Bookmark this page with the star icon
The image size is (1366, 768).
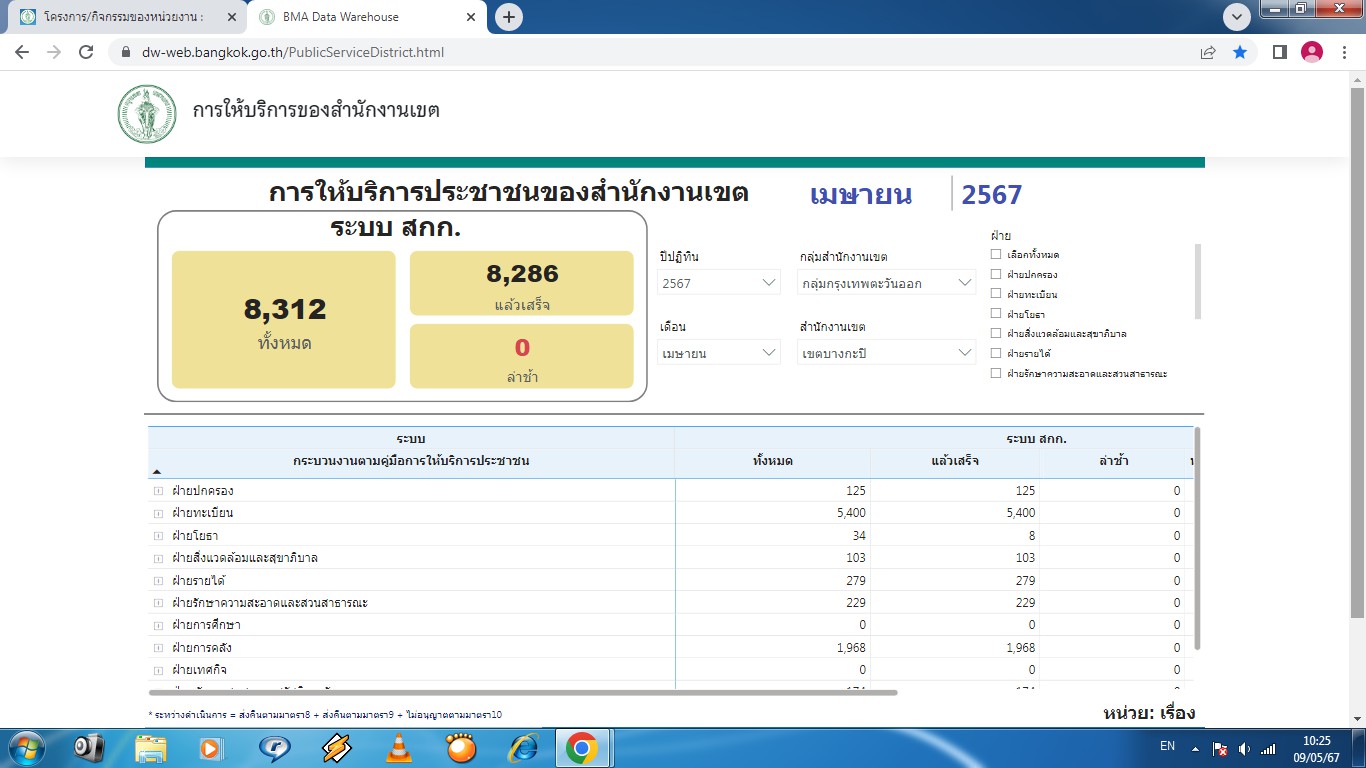point(1240,52)
